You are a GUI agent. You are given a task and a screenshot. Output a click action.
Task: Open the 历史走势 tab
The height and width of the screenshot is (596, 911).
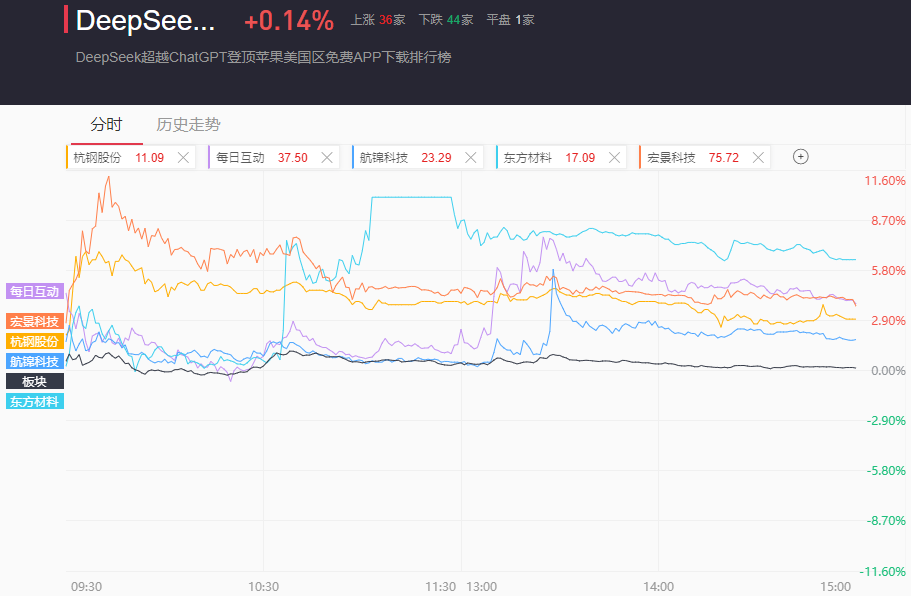188,124
